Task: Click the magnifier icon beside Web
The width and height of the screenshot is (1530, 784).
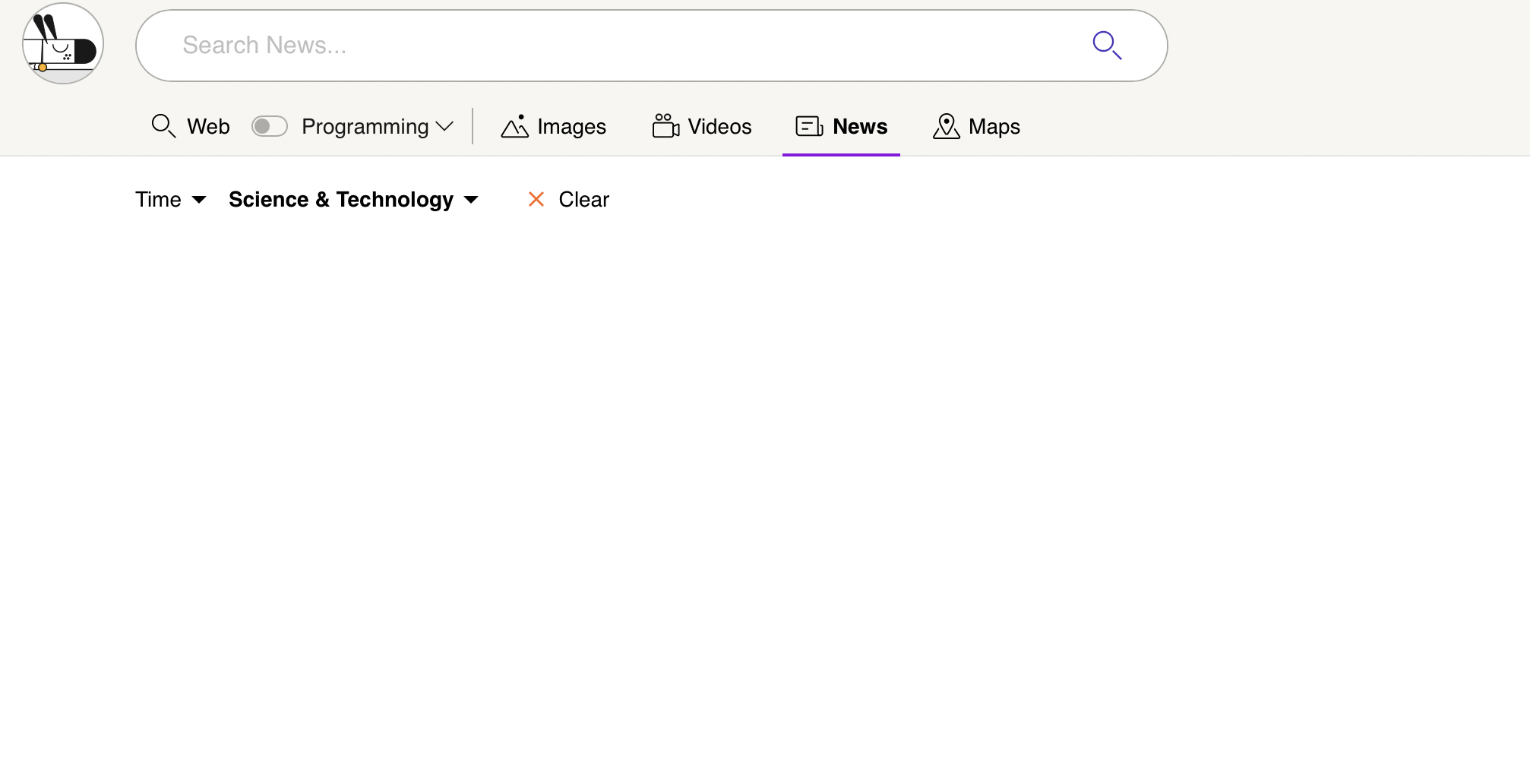Action: [x=163, y=126]
